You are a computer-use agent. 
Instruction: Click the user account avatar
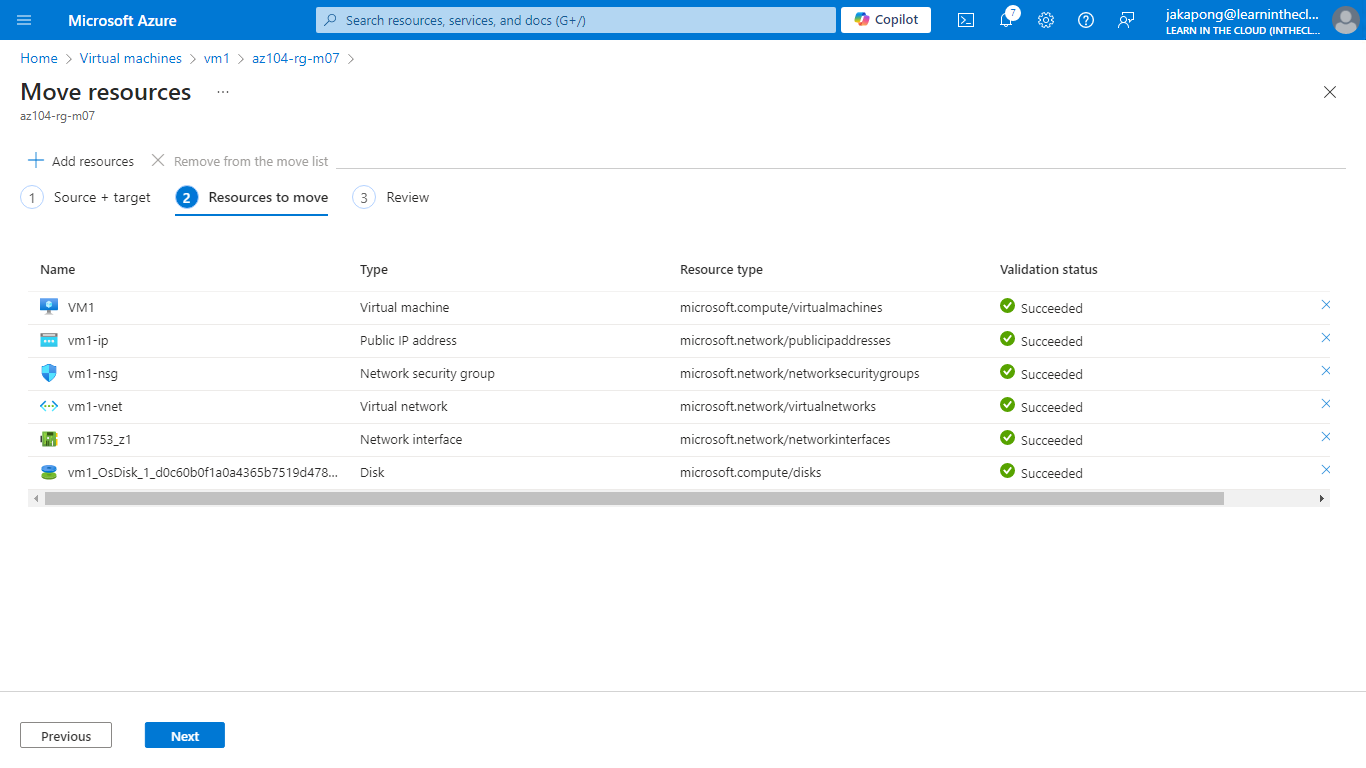pos(1346,20)
